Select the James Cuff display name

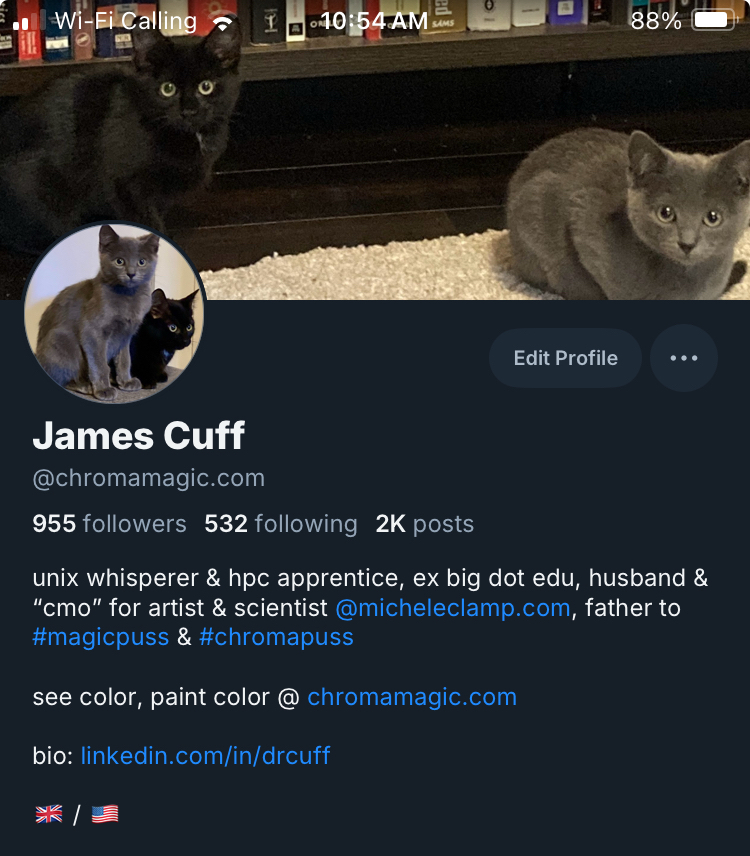tap(139, 436)
